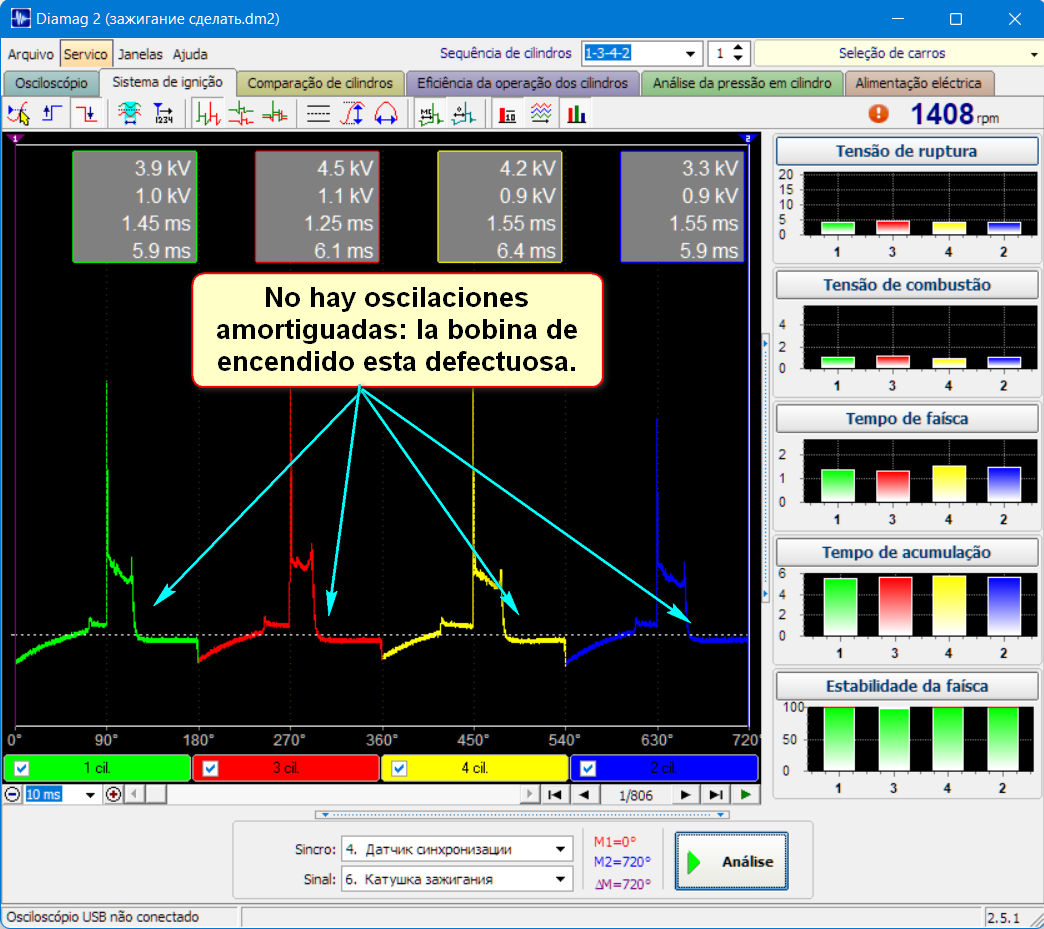Open the Sincro source dropdown

(x=560, y=849)
